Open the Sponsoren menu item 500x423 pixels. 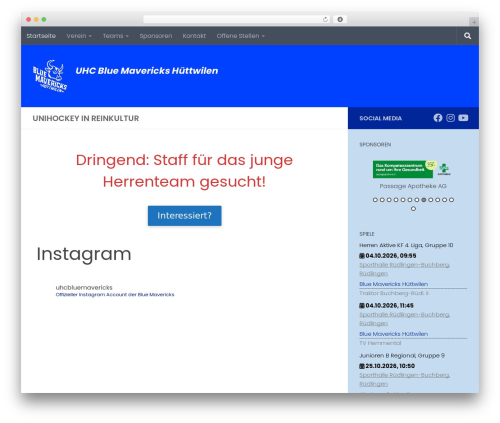coord(156,36)
